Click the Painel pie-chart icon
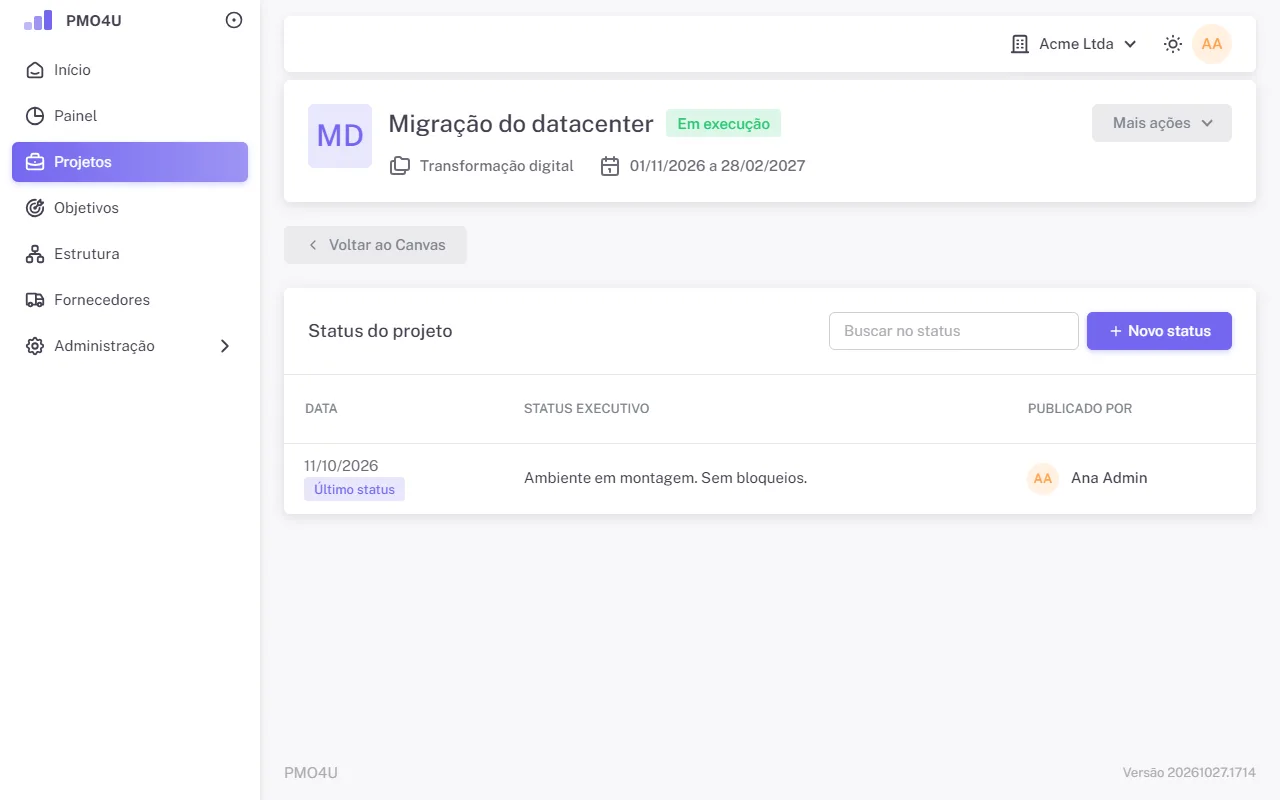 pos(35,116)
